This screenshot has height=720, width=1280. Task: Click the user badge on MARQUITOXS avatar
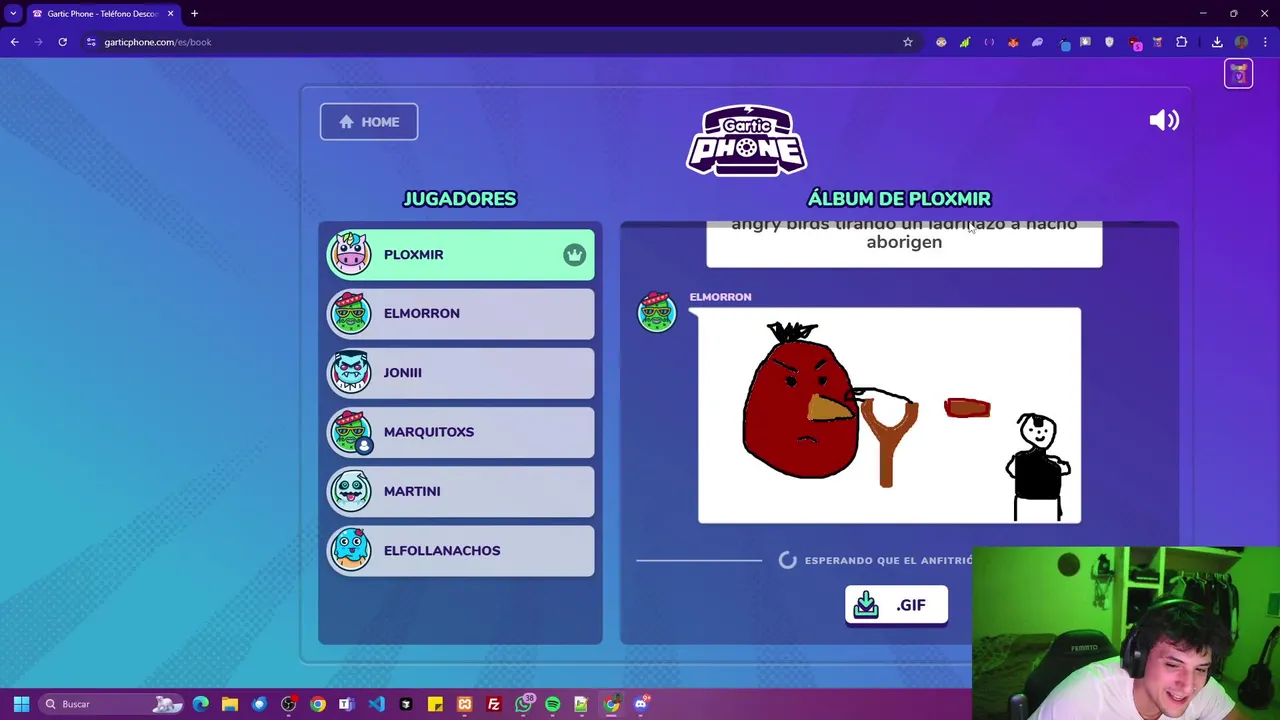tap(364, 446)
